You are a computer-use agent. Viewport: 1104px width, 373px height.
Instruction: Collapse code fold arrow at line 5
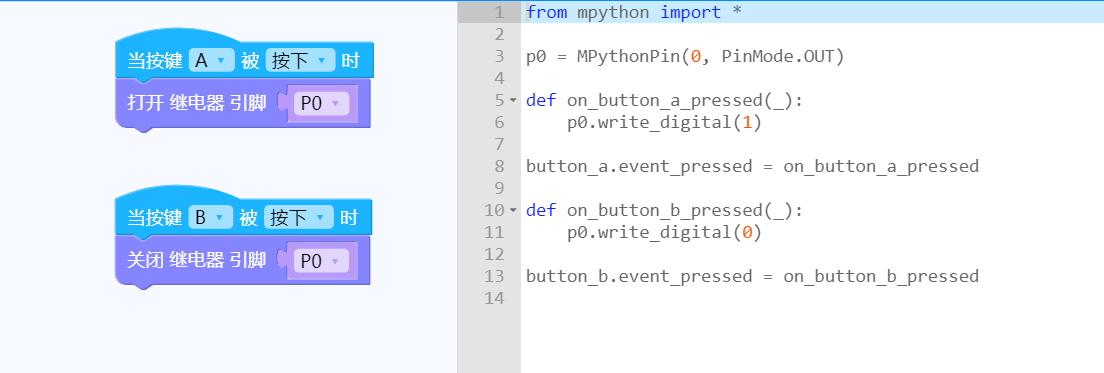pos(513,101)
